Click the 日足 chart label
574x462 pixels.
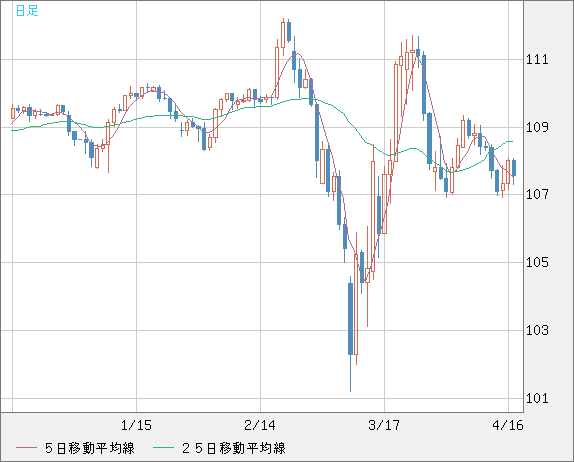(x=27, y=10)
